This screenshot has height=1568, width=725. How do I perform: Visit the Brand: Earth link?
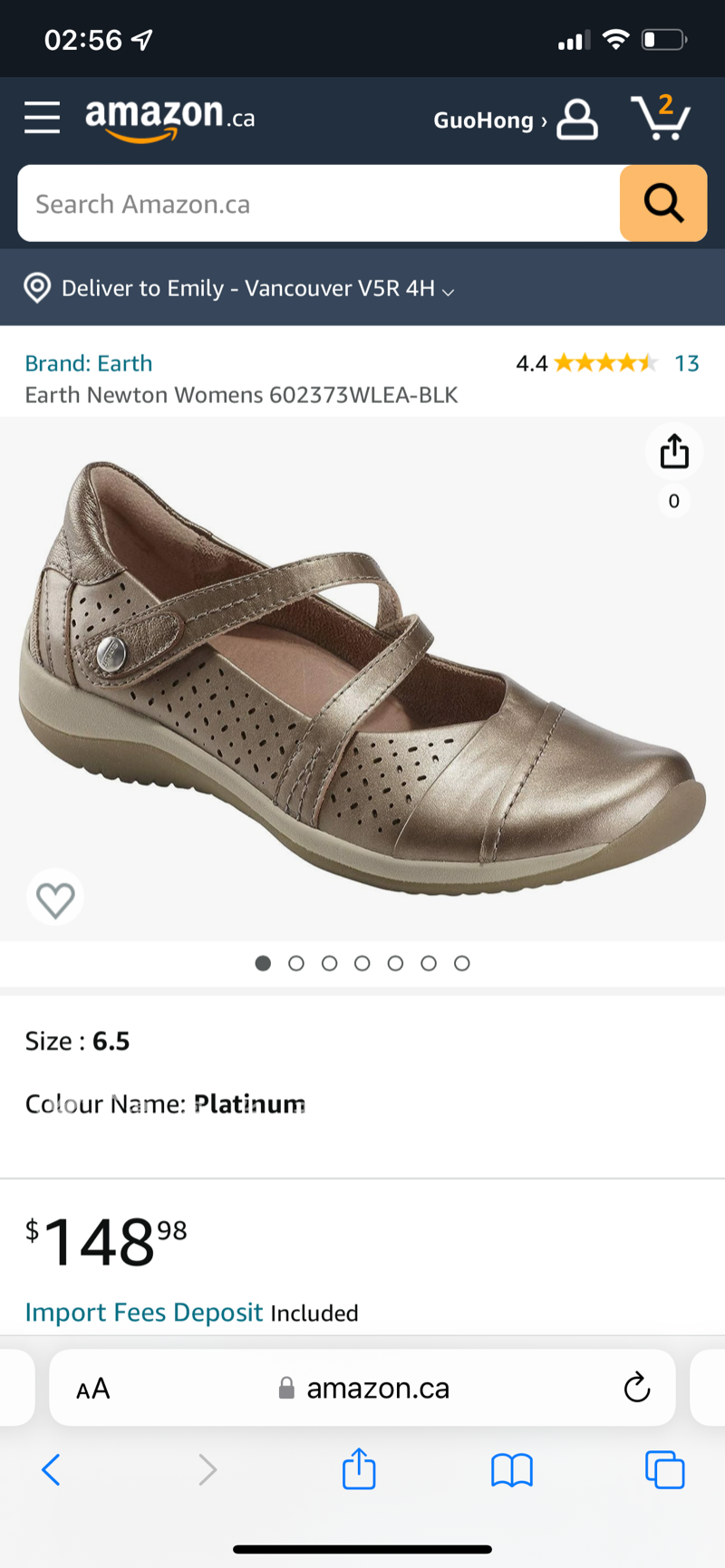click(x=89, y=363)
